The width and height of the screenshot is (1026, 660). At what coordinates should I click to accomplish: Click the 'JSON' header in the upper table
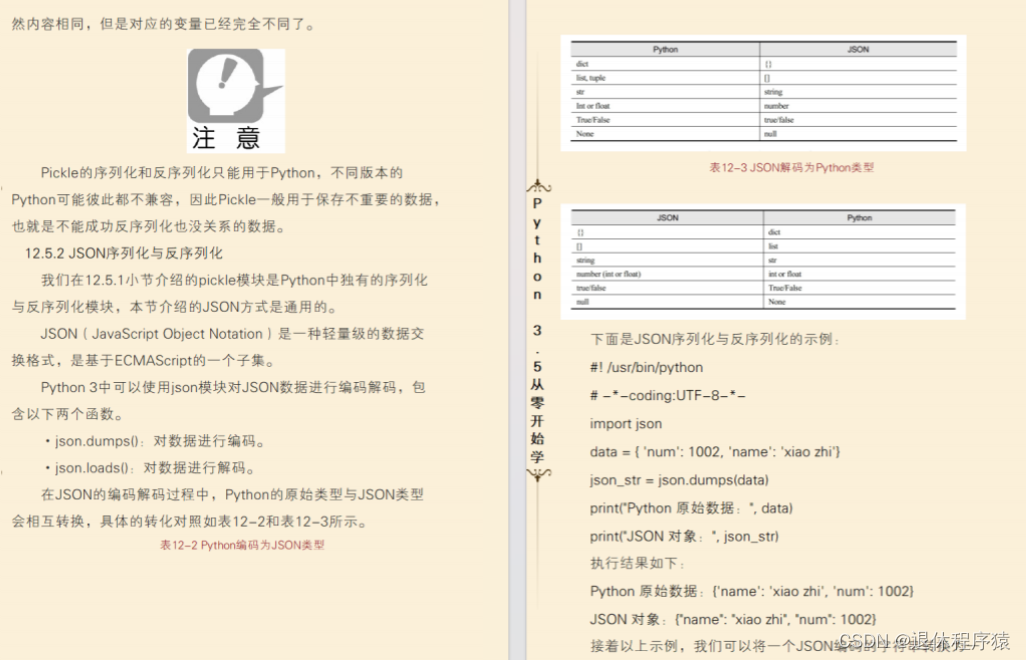click(858, 50)
